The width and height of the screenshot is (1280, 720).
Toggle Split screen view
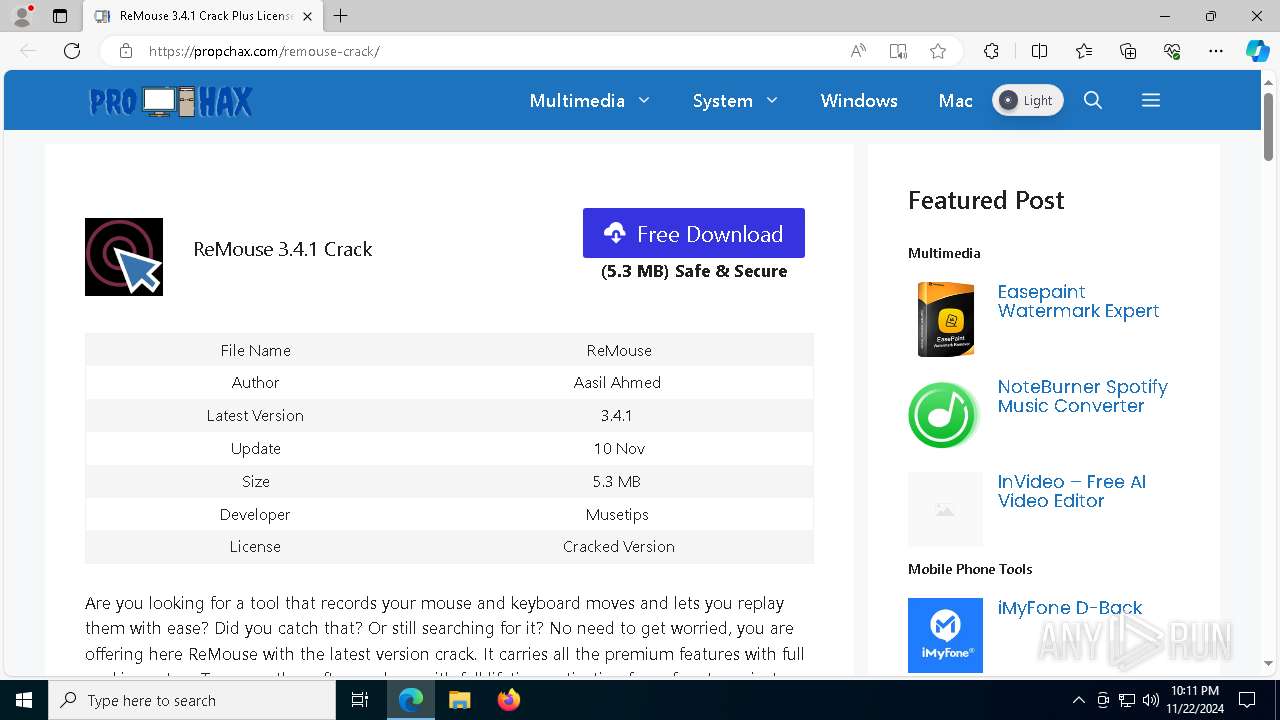tap(1039, 51)
